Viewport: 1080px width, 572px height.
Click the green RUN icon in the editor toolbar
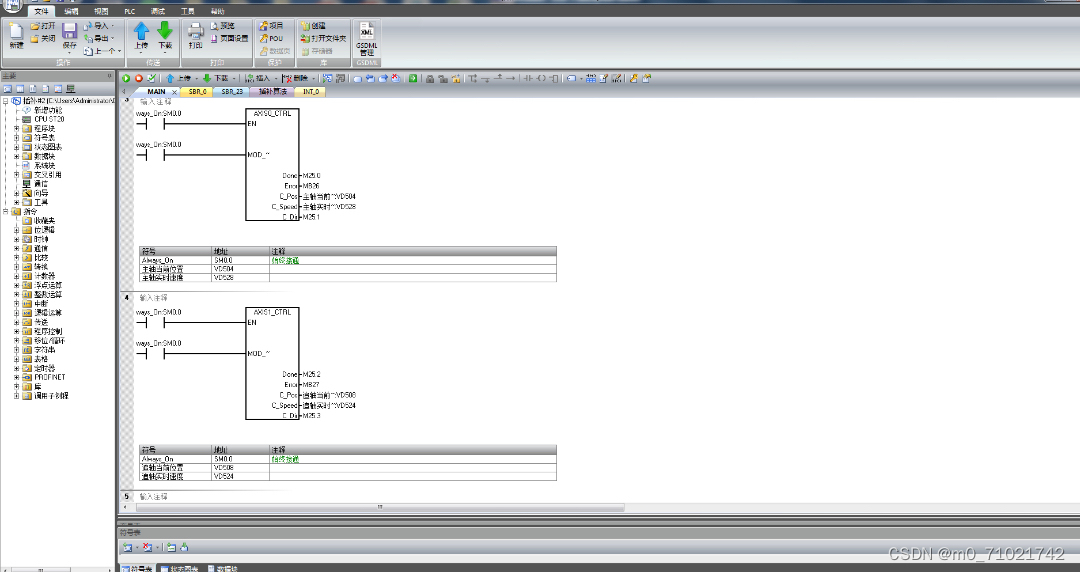[x=126, y=79]
